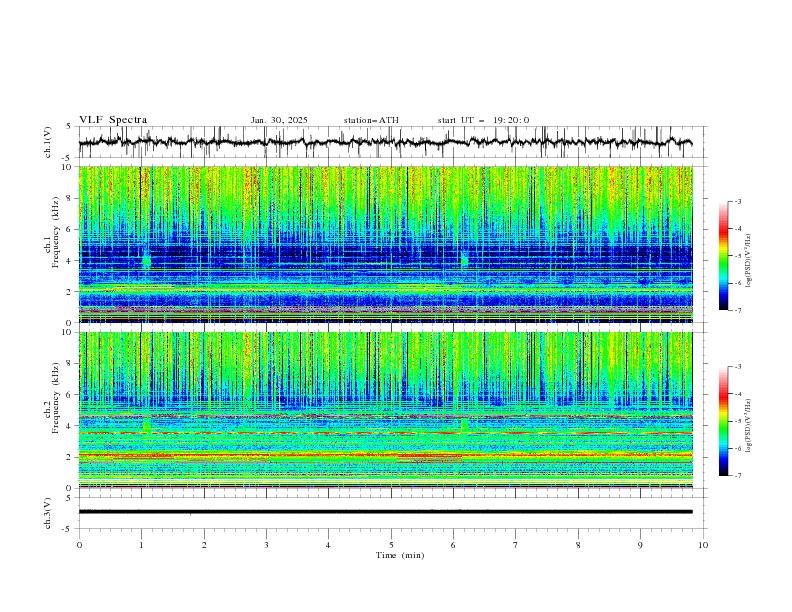Click the ch.2 frequency tick label '2'
The height and width of the screenshot is (612, 792).
click(70, 457)
